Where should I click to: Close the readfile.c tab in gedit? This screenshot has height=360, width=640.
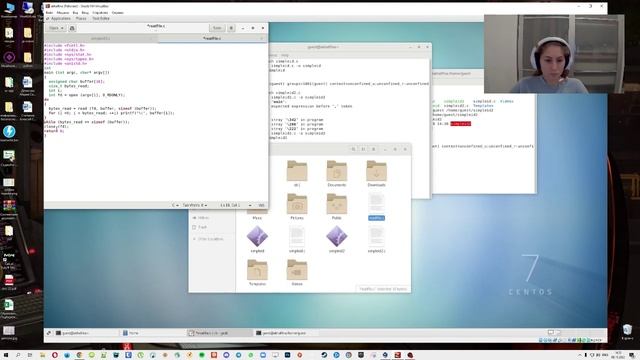tap(262, 38)
